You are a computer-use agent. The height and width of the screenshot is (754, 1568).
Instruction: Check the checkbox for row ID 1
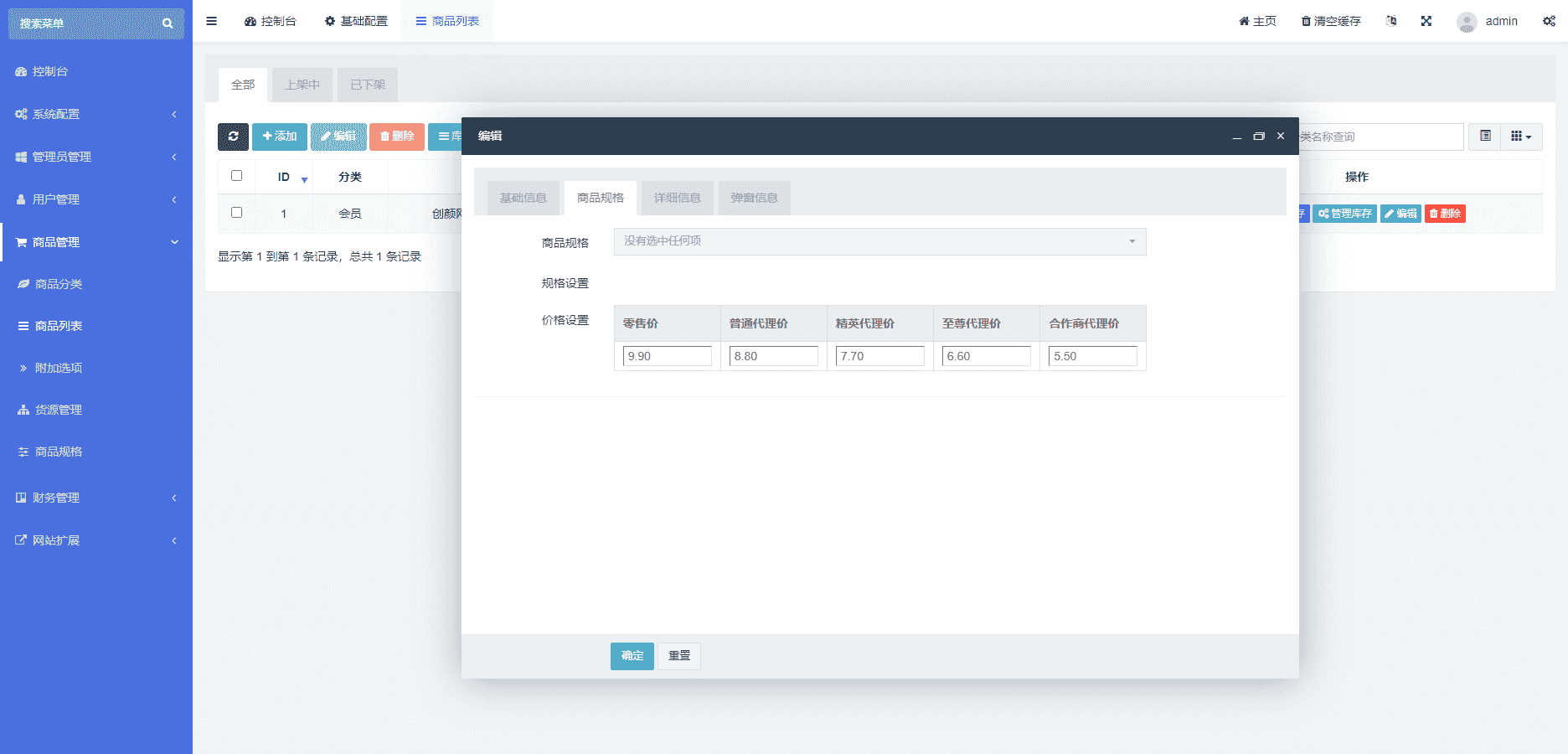click(x=236, y=213)
